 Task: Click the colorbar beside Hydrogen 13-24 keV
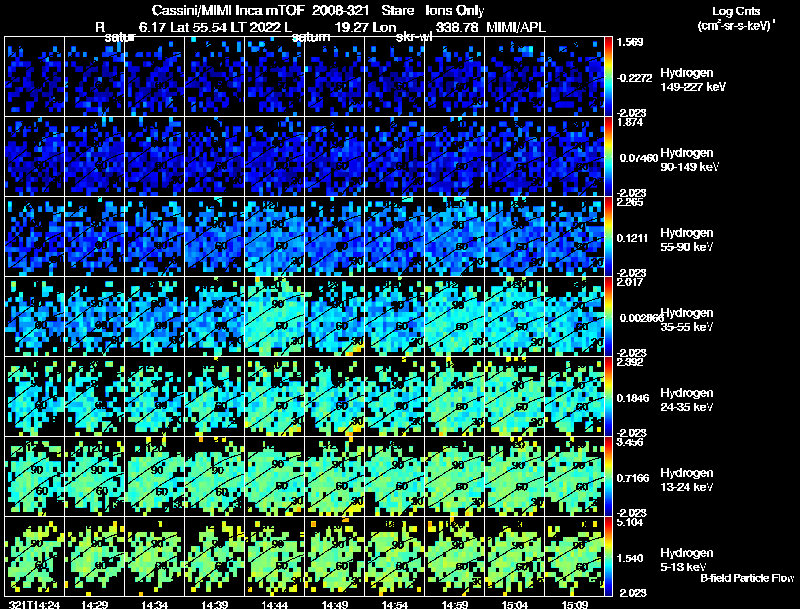[x=608, y=477]
